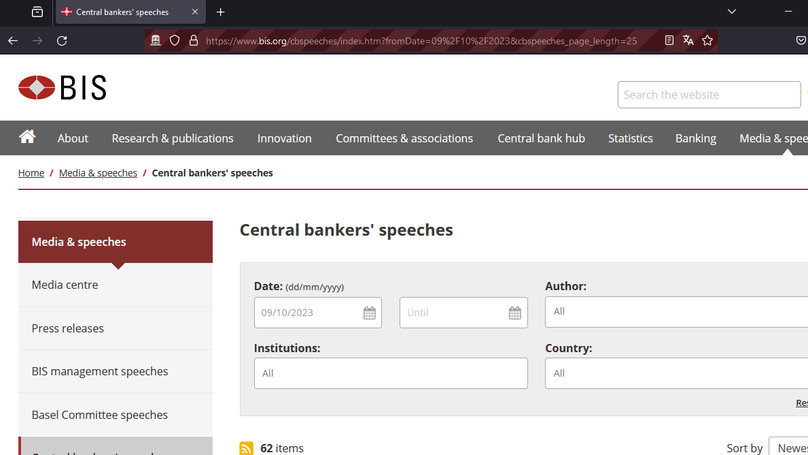The height and width of the screenshot is (455, 808).
Task: Open the calendar picker for Until date
Action: (x=515, y=313)
